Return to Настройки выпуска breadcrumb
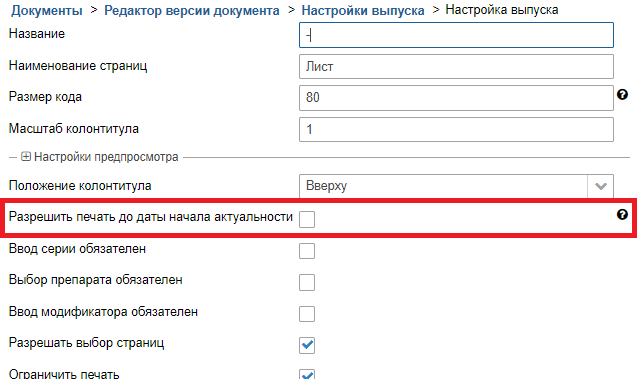The height and width of the screenshot is (384, 643). (x=363, y=10)
